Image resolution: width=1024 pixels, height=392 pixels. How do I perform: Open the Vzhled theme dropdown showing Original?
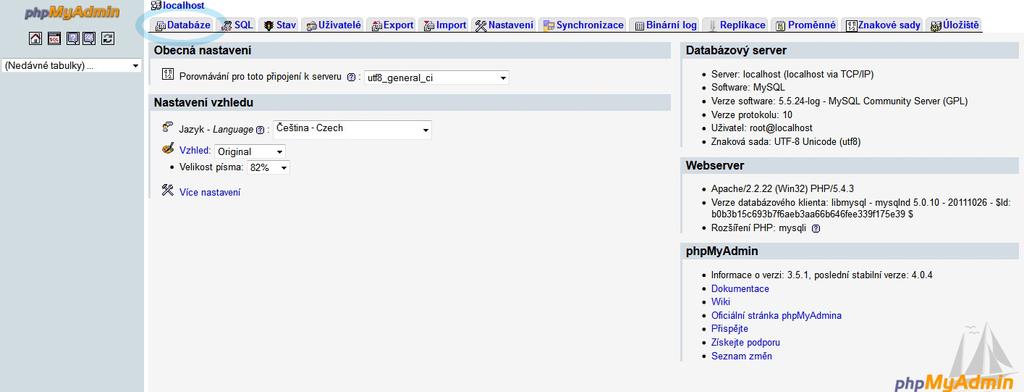[x=249, y=152]
